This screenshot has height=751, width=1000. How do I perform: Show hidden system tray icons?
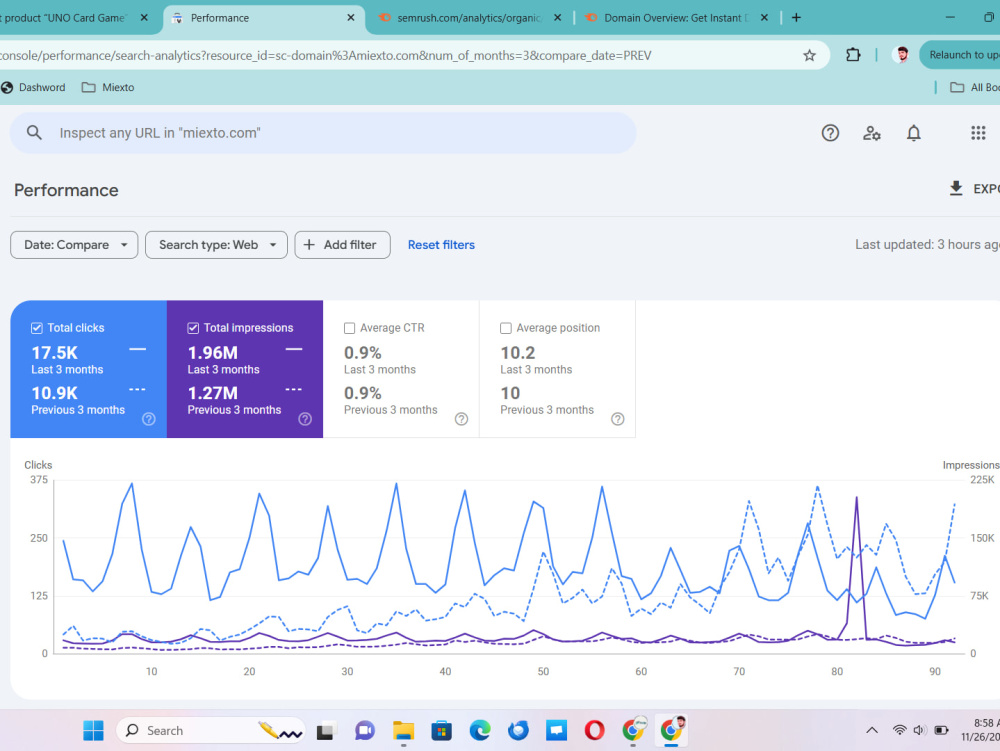(x=871, y=730)
